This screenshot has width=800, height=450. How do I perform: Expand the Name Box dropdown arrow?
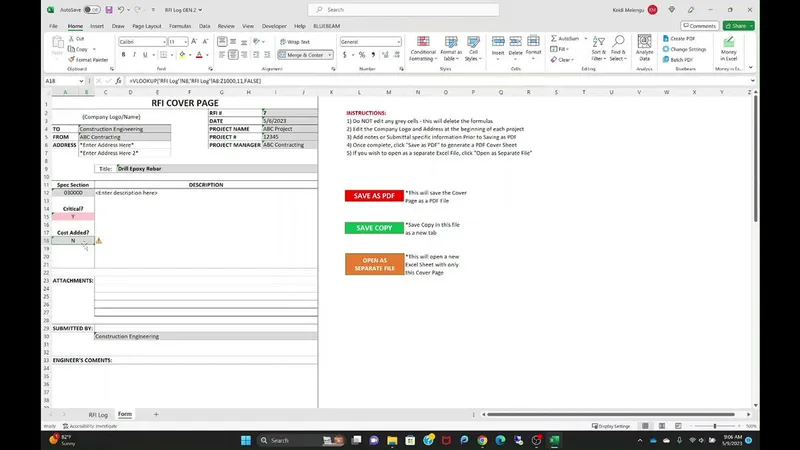81,81
